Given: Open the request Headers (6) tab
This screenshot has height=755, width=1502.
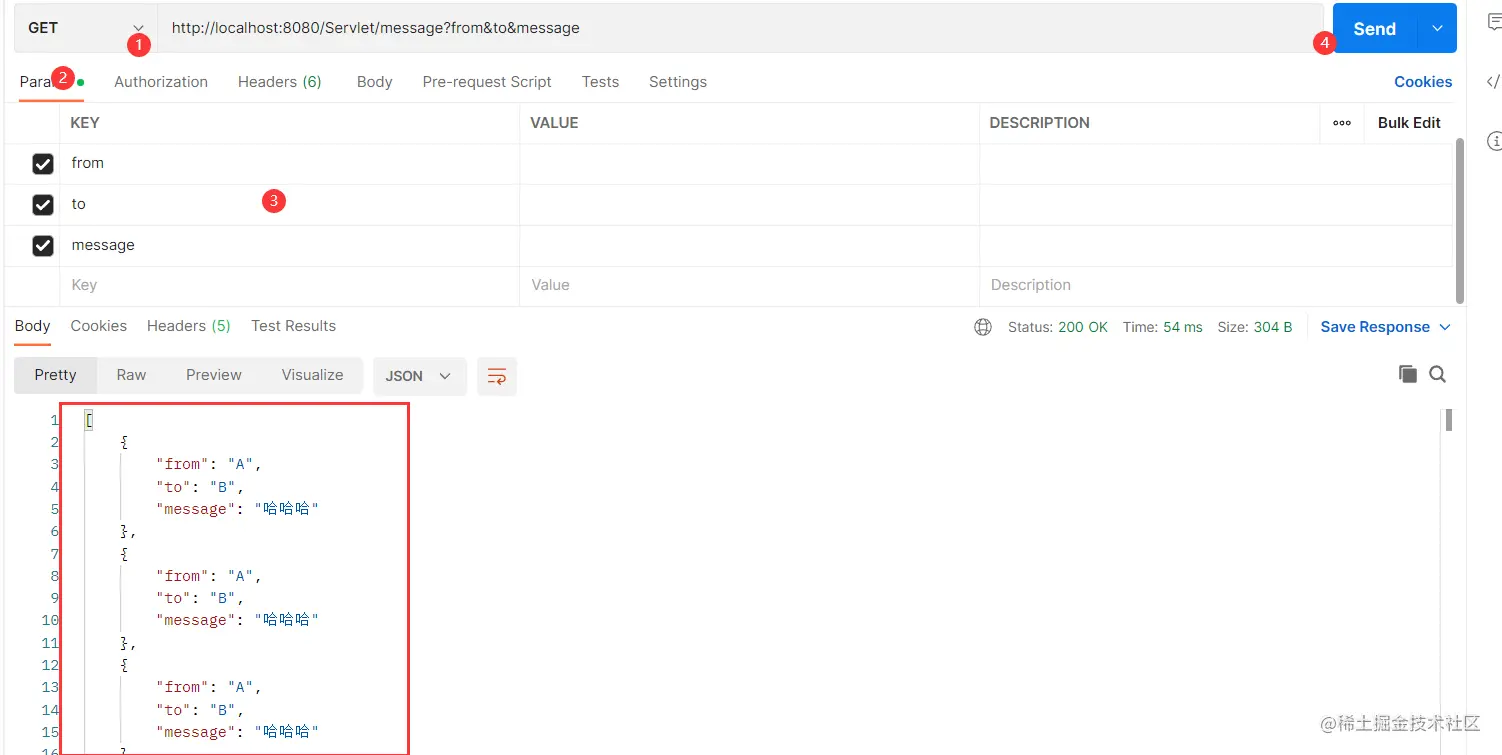Looking at the screenshot, I should (280, 82).
